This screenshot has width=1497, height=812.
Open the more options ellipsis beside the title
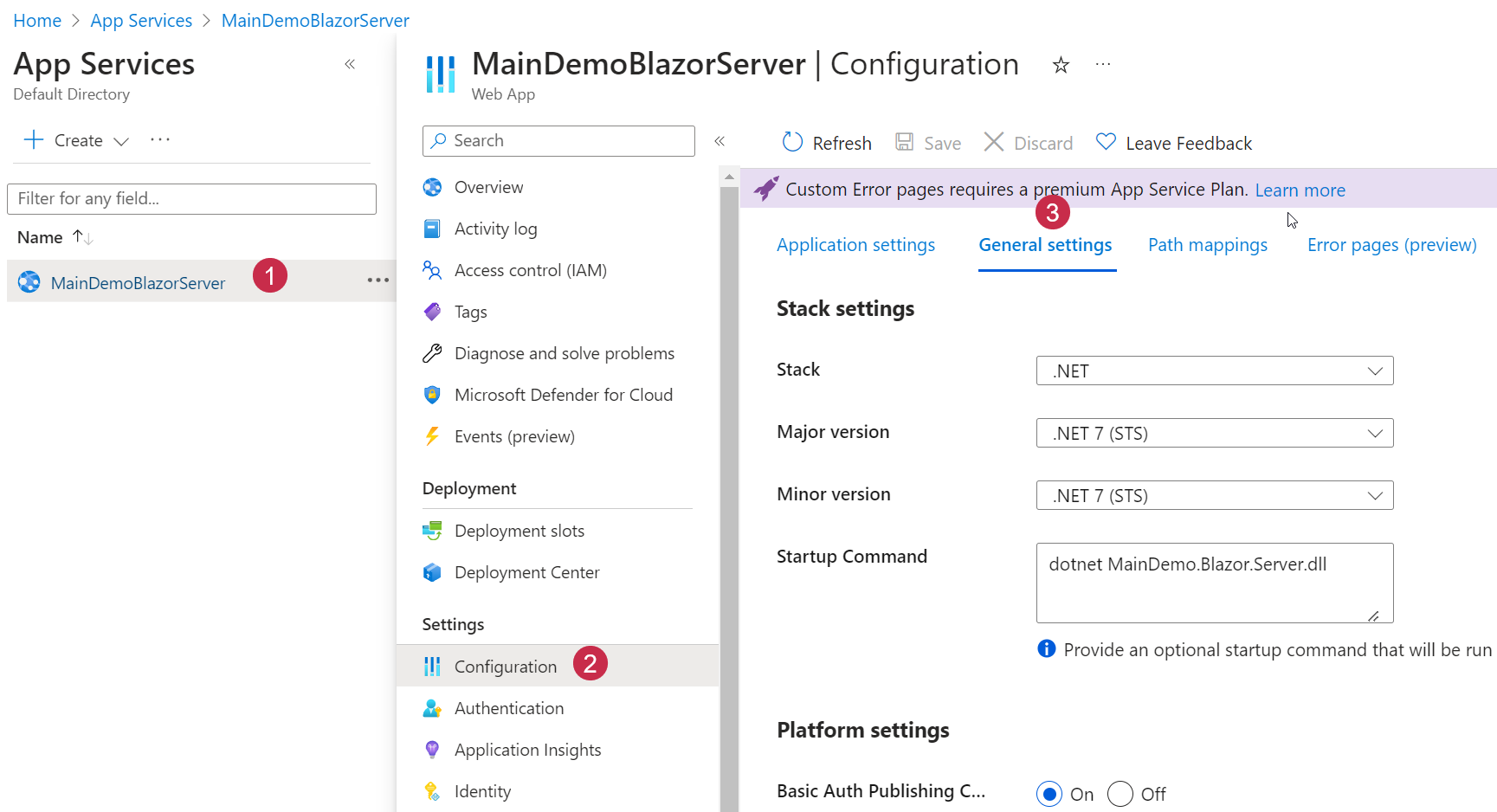(1103, 65)
